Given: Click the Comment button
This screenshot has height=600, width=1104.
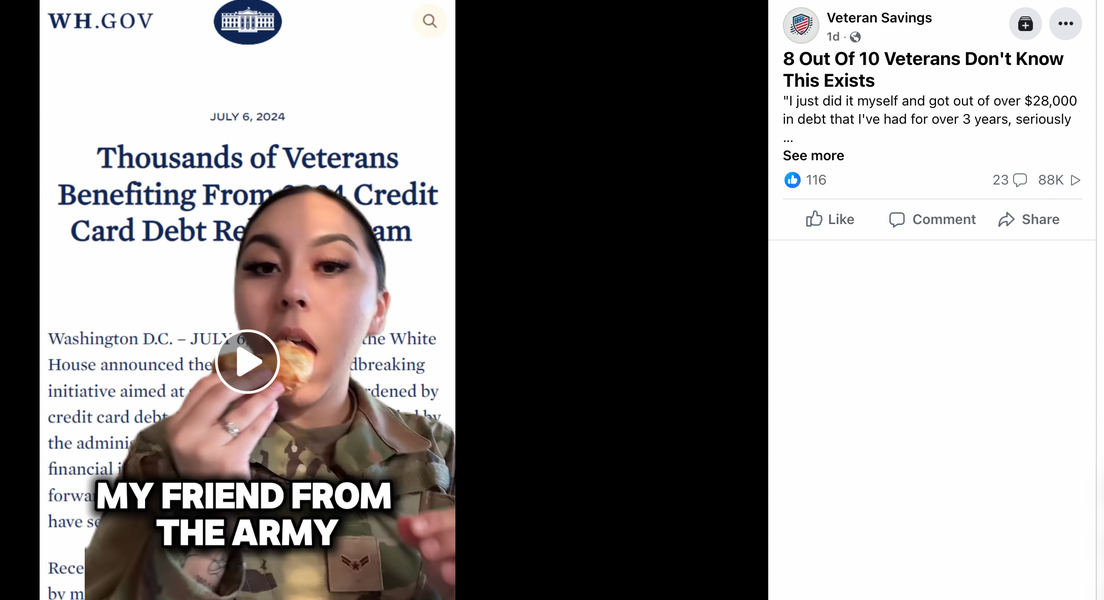Looking at the screenshot, I should (932, 219).
